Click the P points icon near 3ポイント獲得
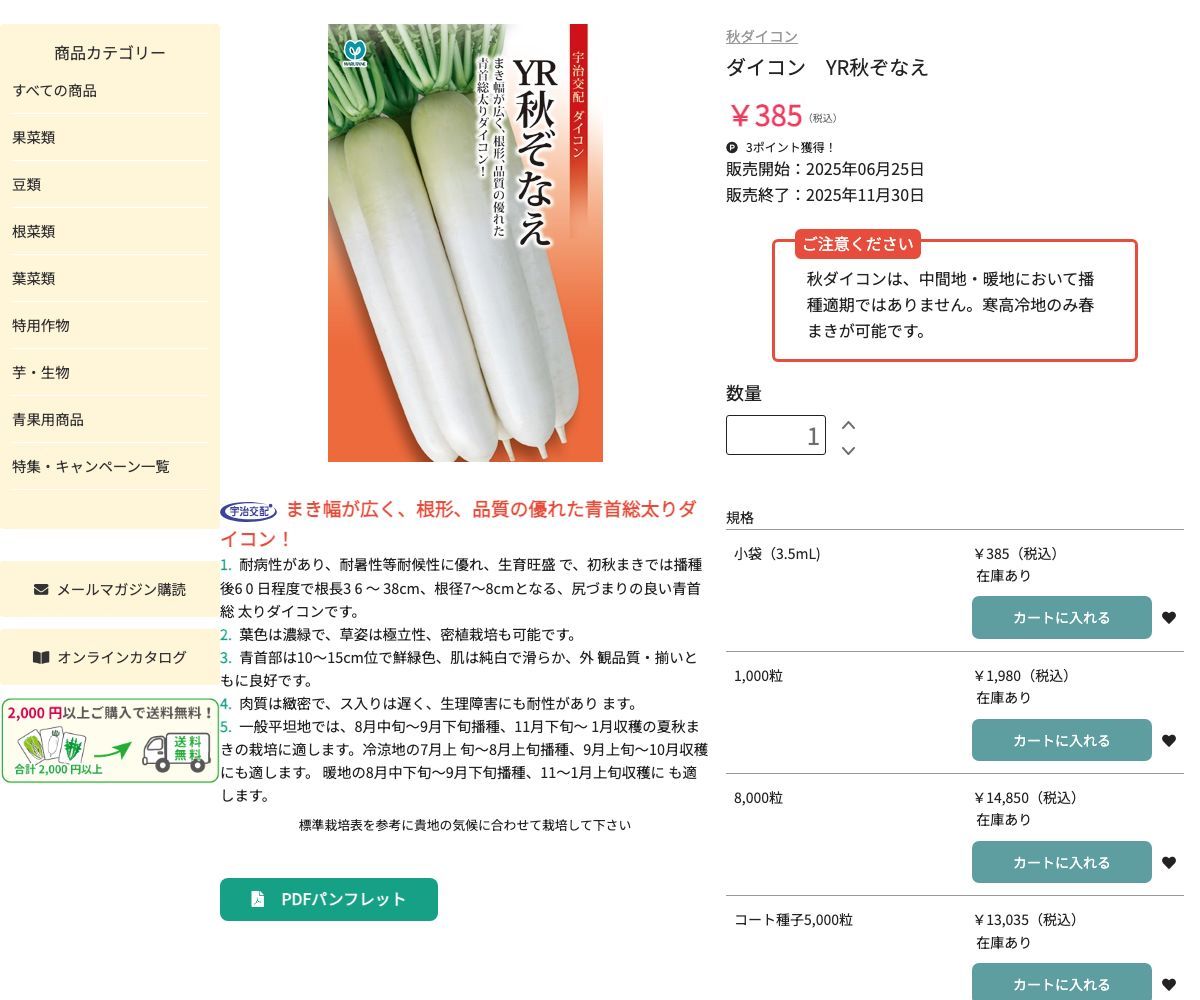The width and height of the screenshot is (1200, 1000). [x=730, y=147]
